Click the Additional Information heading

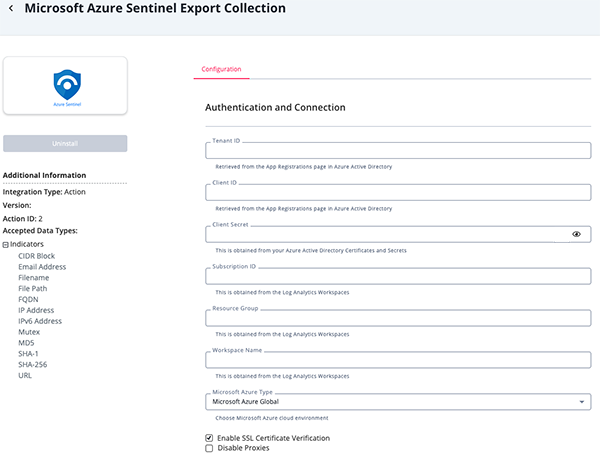point(44,175)
